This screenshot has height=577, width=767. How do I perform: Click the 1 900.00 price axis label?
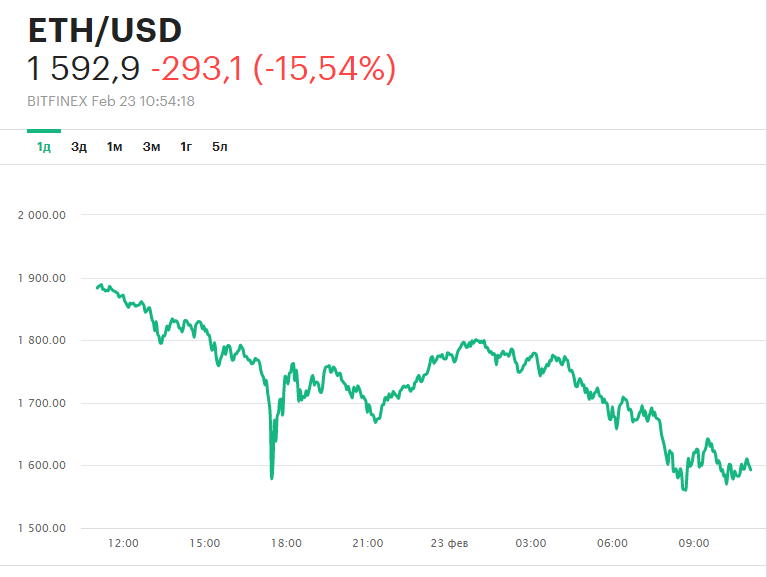pyautogui.click(x=42, y=278)
